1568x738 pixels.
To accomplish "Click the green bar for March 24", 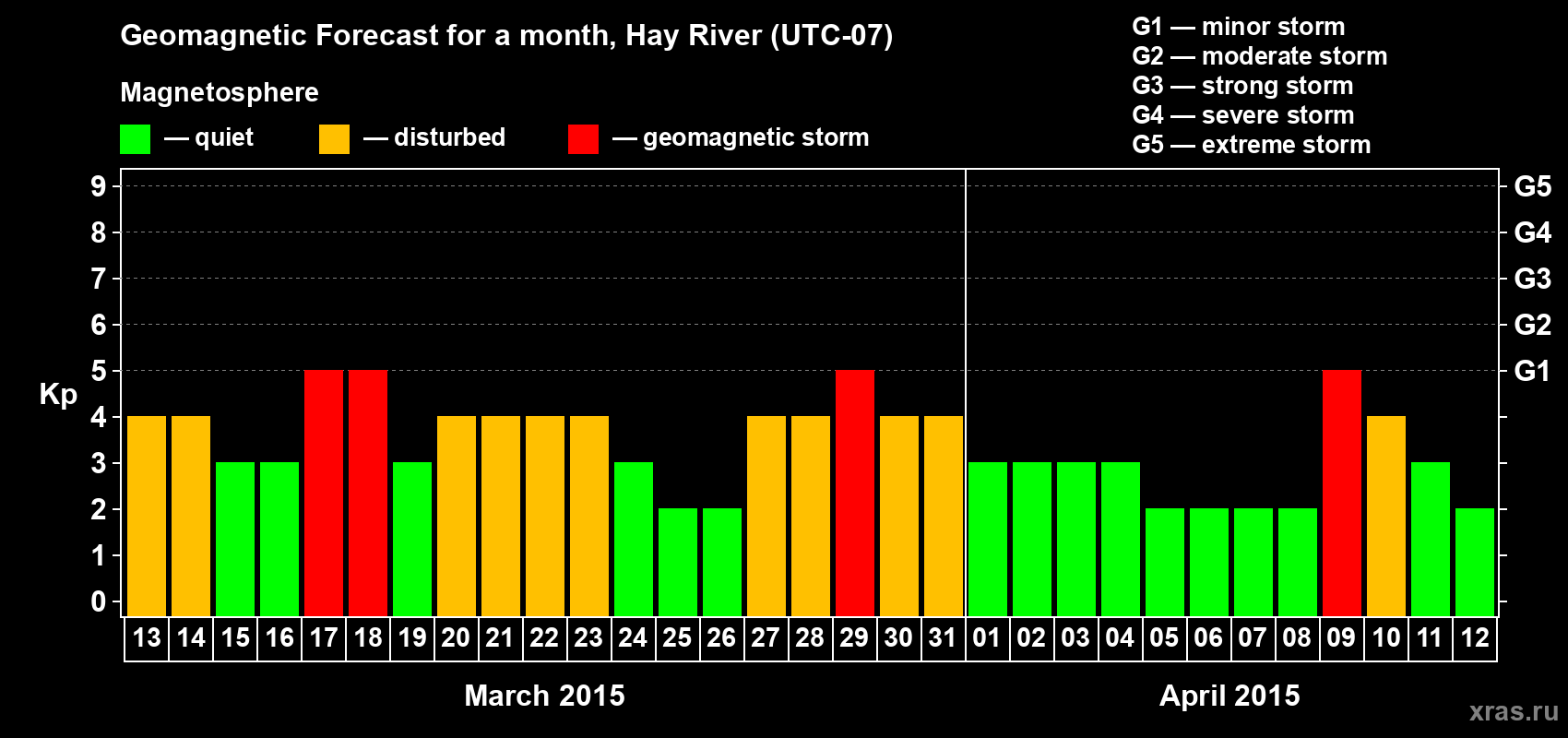I will (x=634, y=539).
